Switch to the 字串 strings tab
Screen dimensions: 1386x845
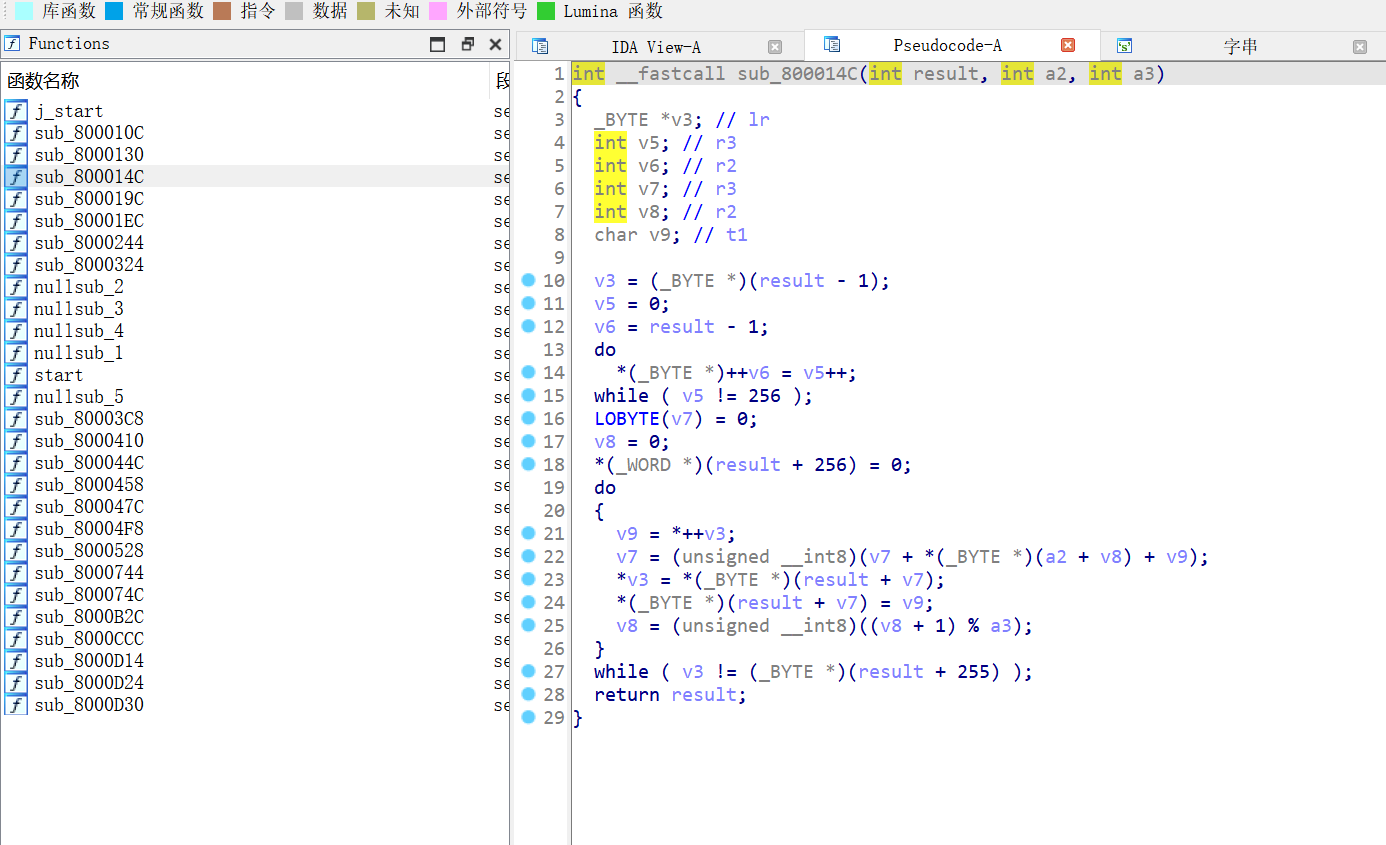click(1240, 46)
